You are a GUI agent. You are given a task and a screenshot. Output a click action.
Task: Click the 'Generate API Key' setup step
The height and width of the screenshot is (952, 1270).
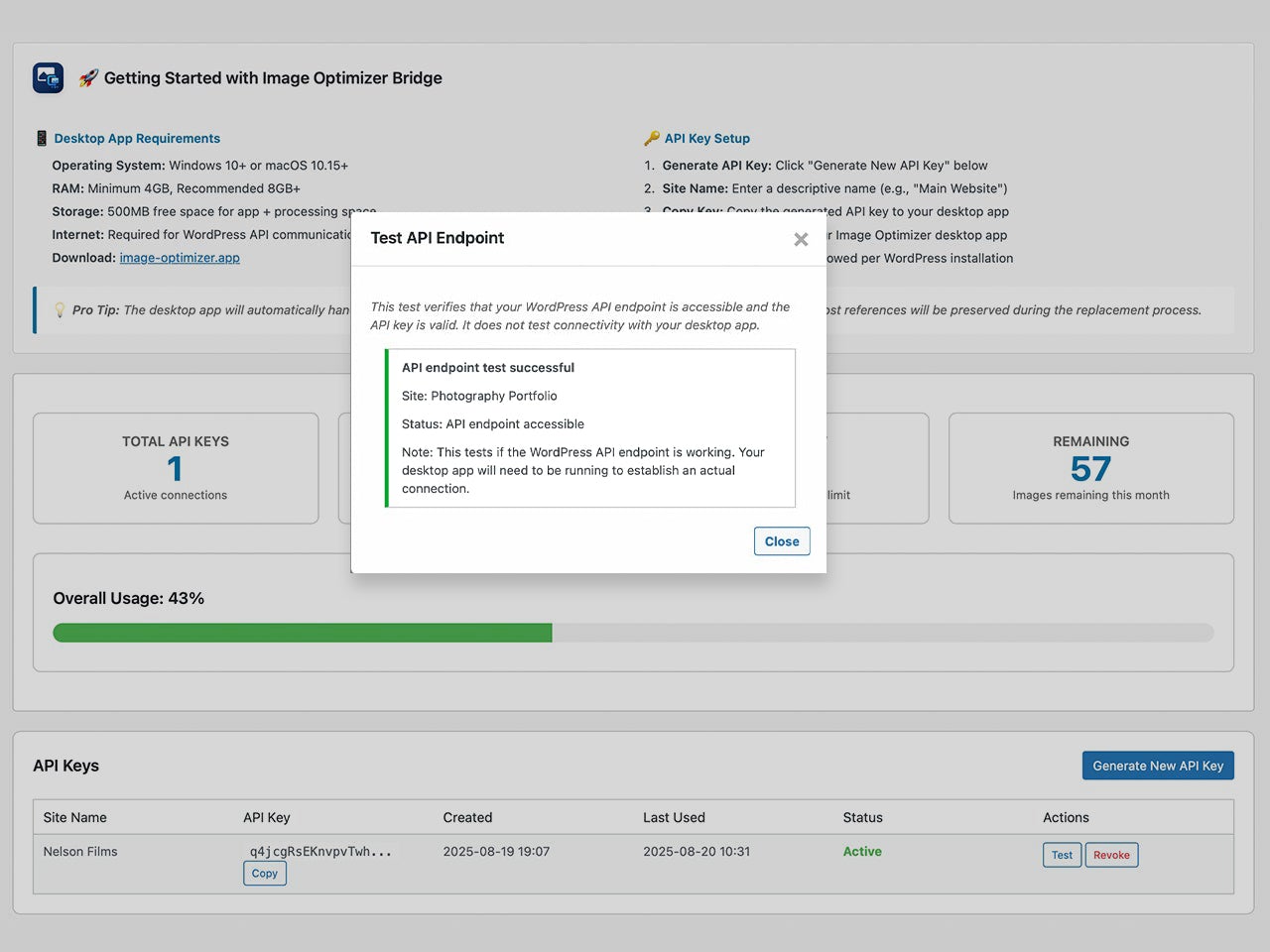pos(825,166)
